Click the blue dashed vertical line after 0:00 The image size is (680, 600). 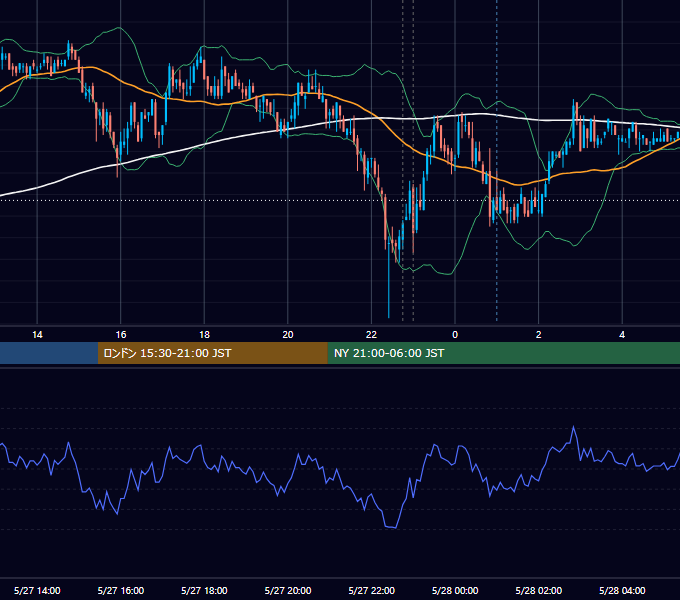pyautogui.click(x=497, y=160)
